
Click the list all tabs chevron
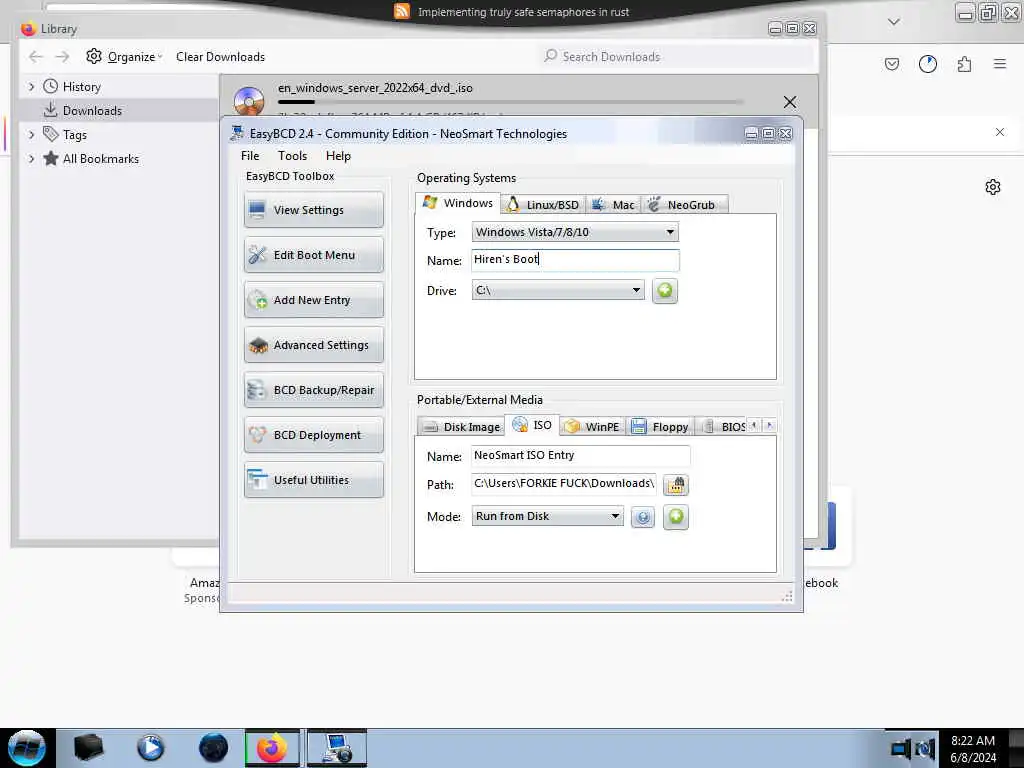click(894, 22)
